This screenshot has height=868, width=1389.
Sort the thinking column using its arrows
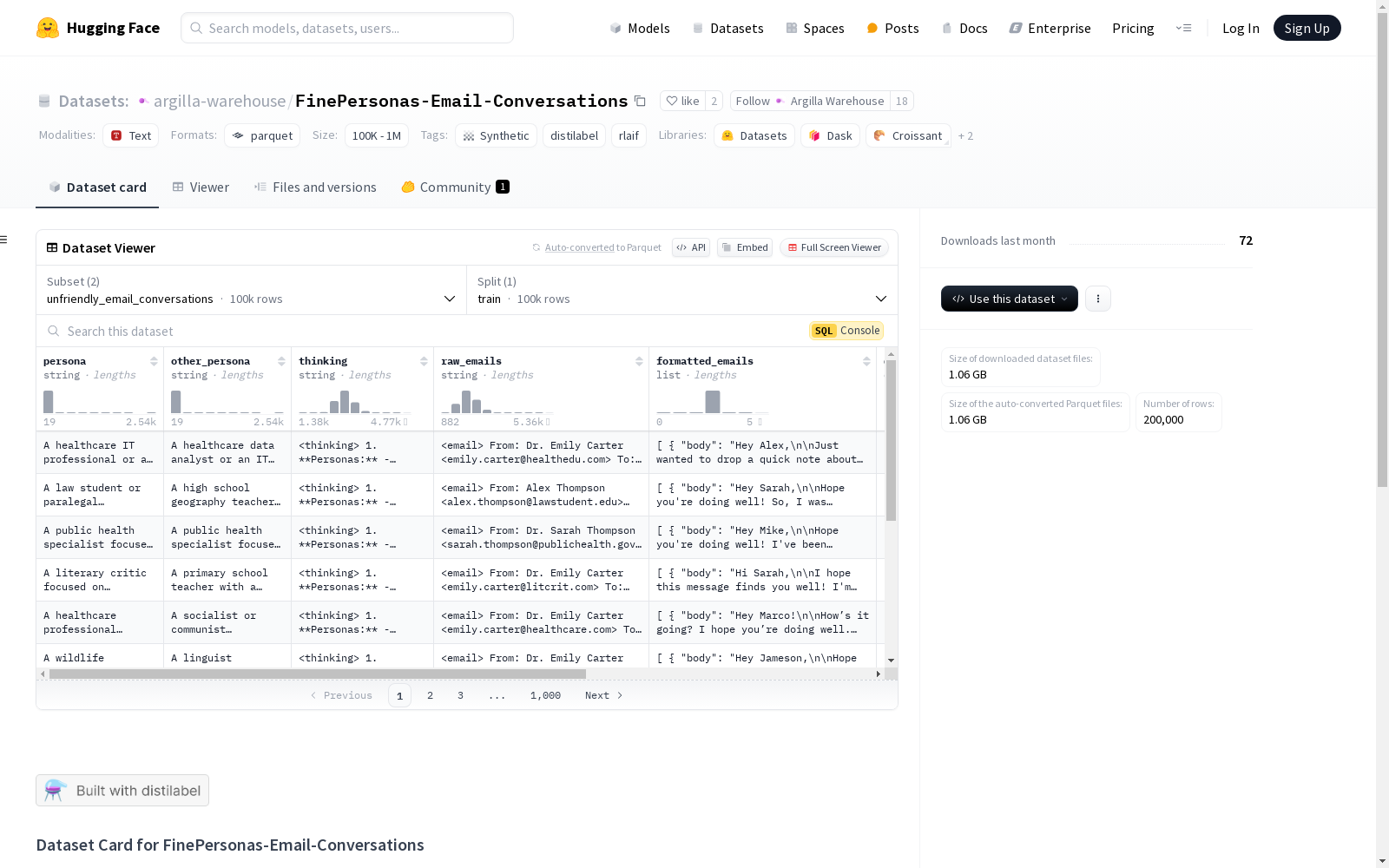point(424,361)
